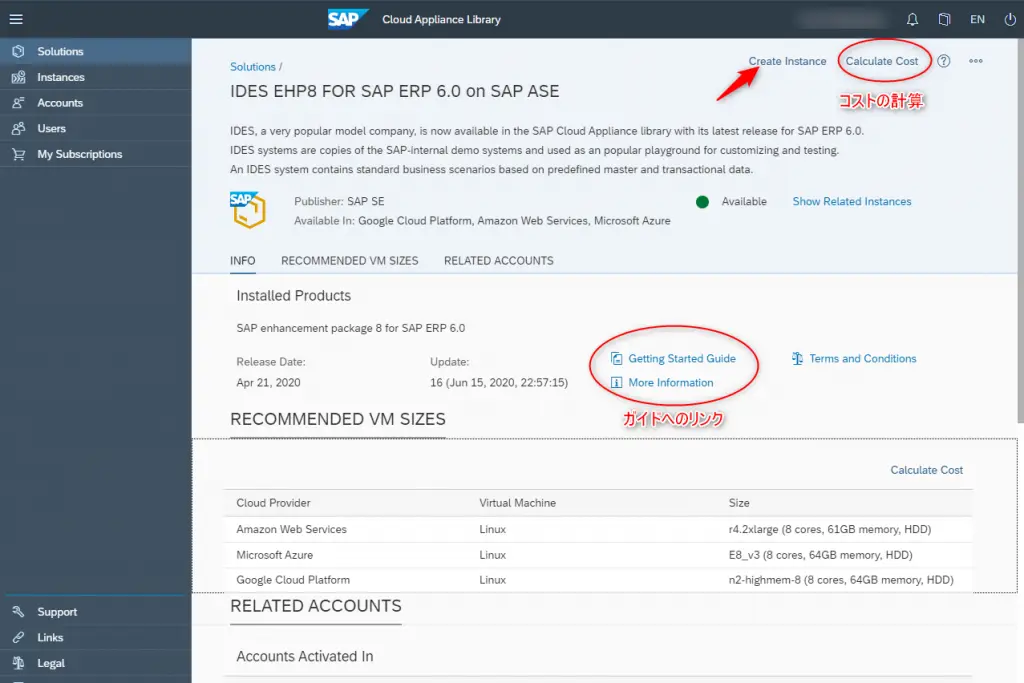
Task: Toggle the hamburger navigation menu
Action: pyautogui.click(x=16, y=19)
